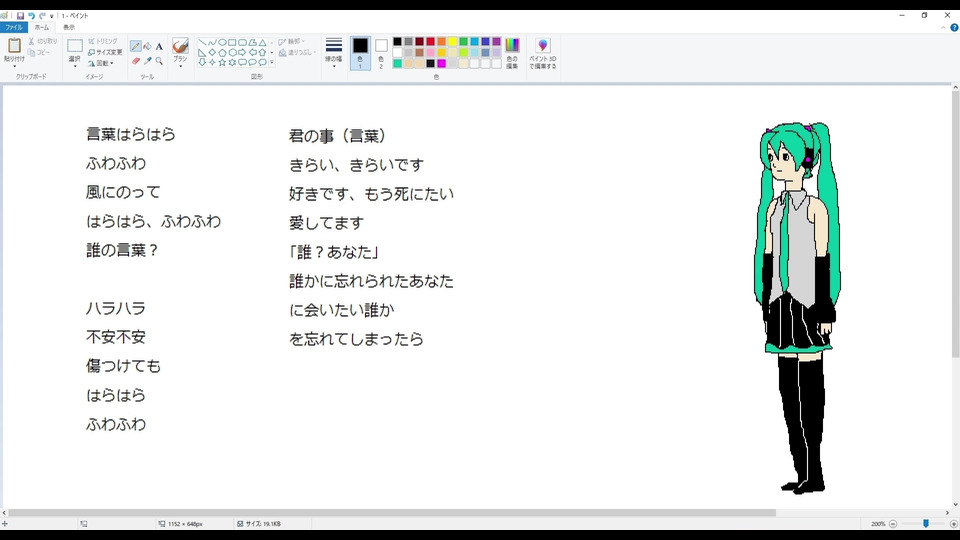Choose the Pentagon shape
The height and width of the screenshot is (540, 960).
pos(222,53)
